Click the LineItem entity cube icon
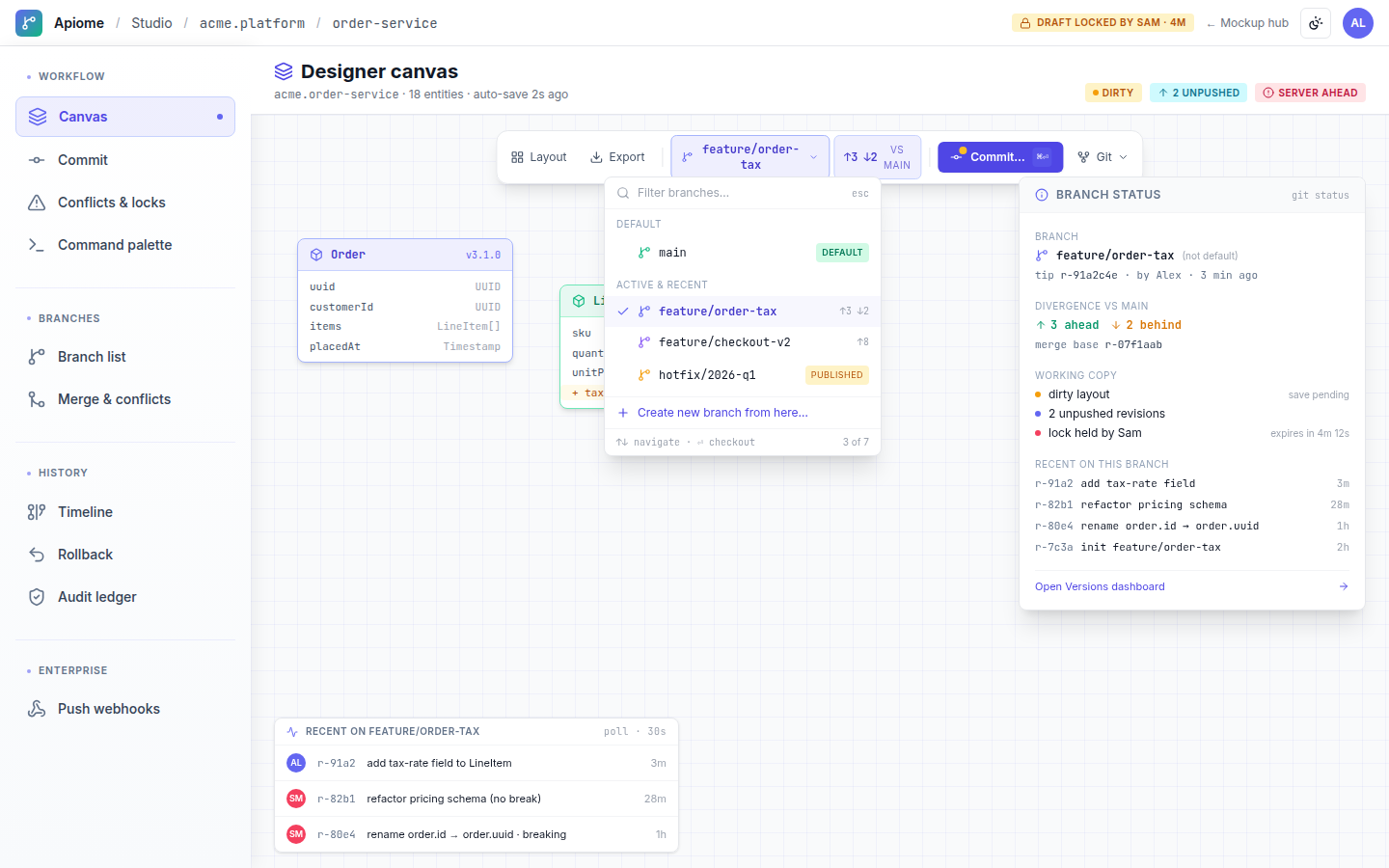The height and width of the screenshot is (868, 1389). [x=579, y=301]
